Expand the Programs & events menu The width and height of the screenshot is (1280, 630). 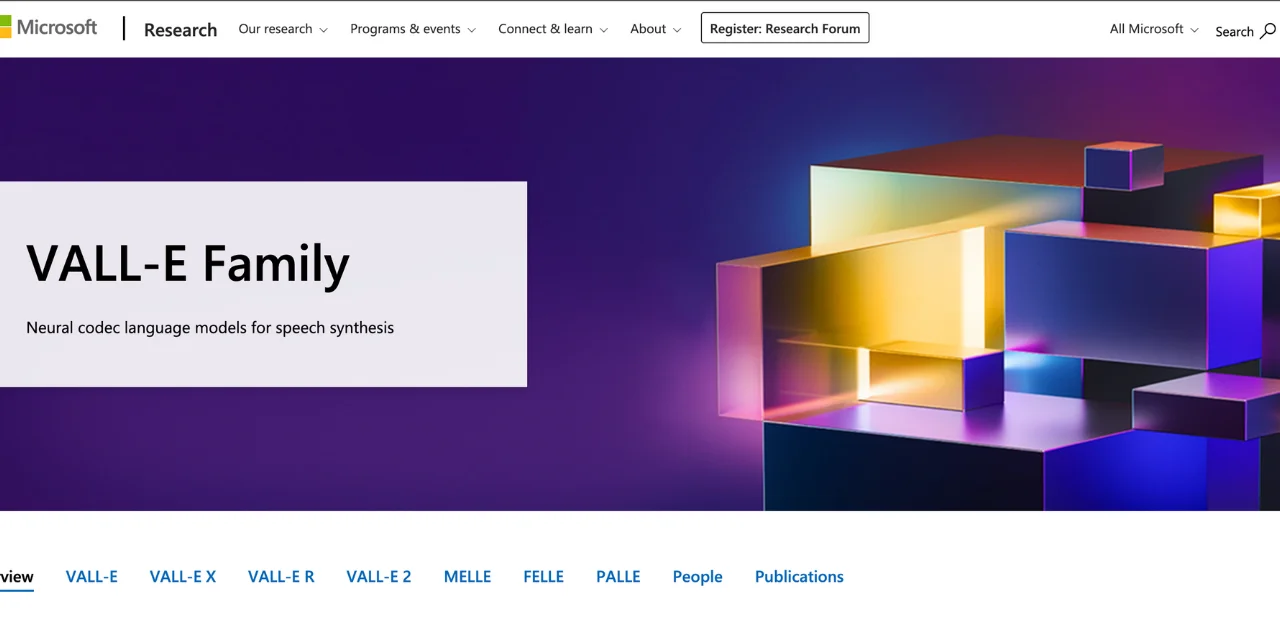coord(413,29)
